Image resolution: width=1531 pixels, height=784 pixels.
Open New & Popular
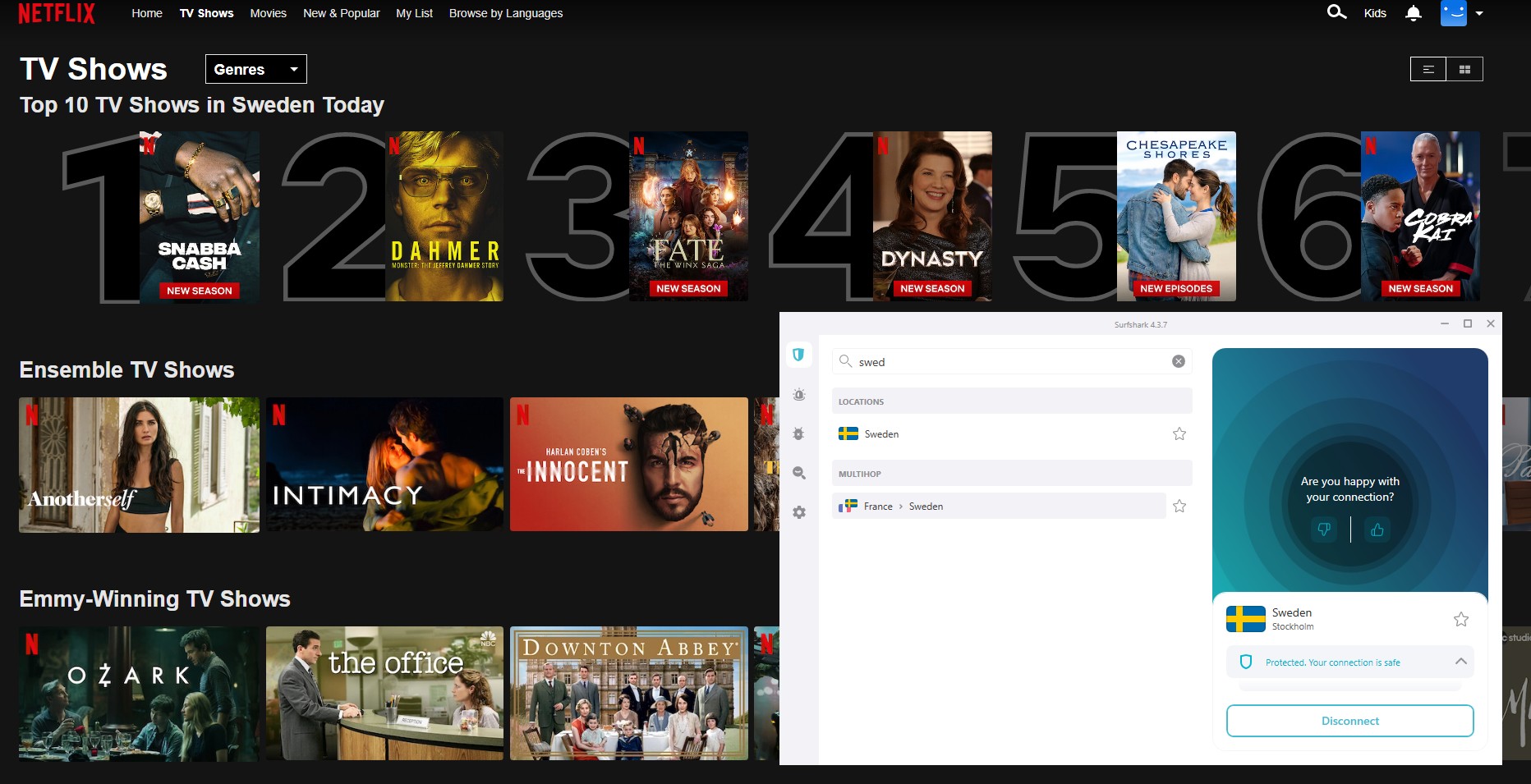click(342, 13)
